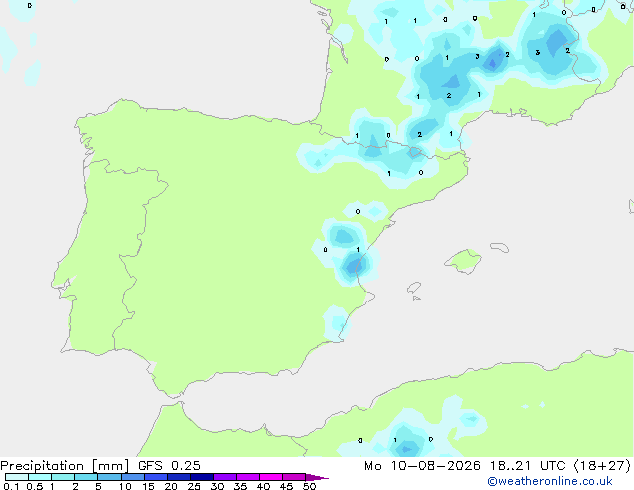Pick the 10–15 mm legend color swatch
This screenshot has height=490, width=634.
click(133, 477)
